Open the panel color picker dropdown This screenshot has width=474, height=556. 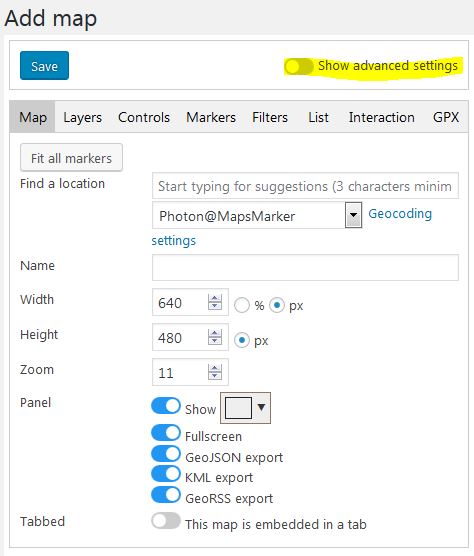pos(245,408)
